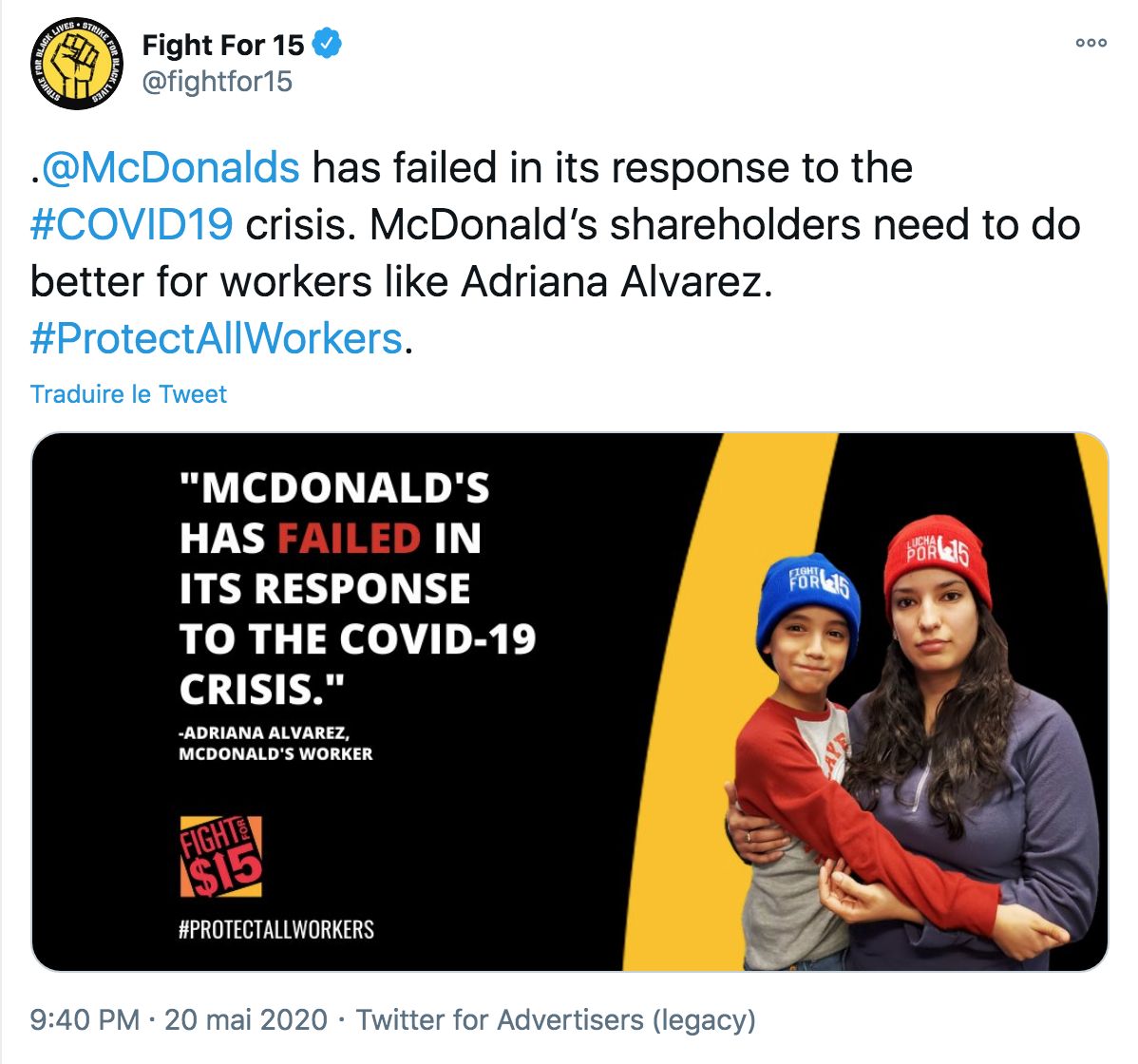Click the #PROTECTALLWORKERS text inside image

point(276,930)
